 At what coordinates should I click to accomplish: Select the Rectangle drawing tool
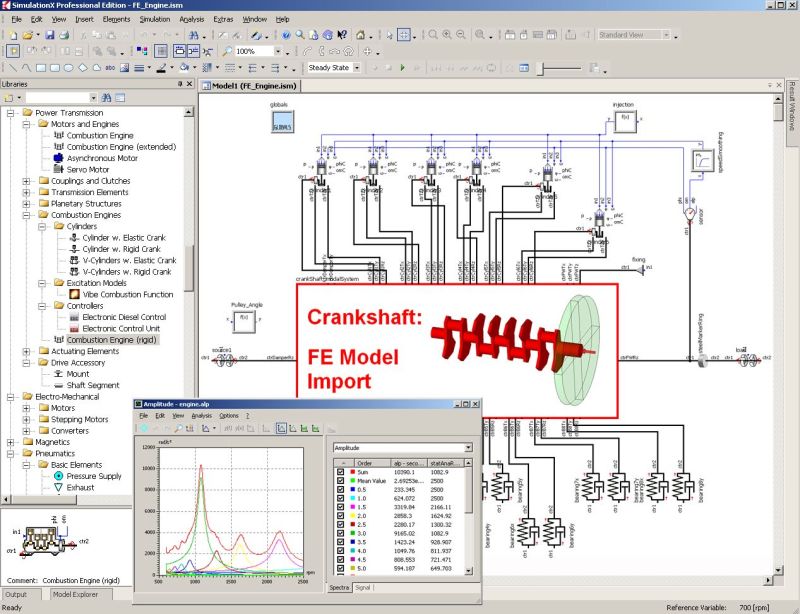[x=41, y=68]
